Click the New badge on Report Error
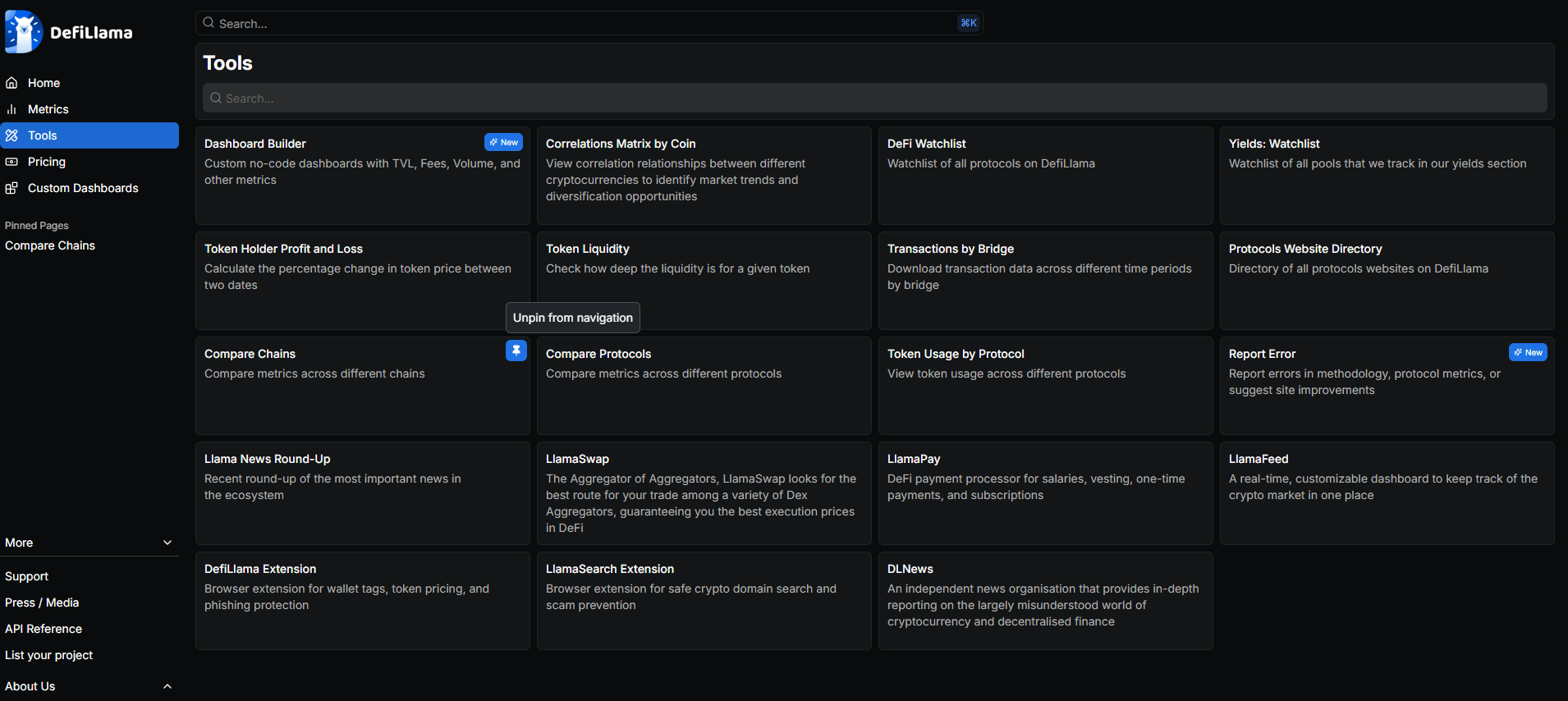 click(x=1528, y=352)
